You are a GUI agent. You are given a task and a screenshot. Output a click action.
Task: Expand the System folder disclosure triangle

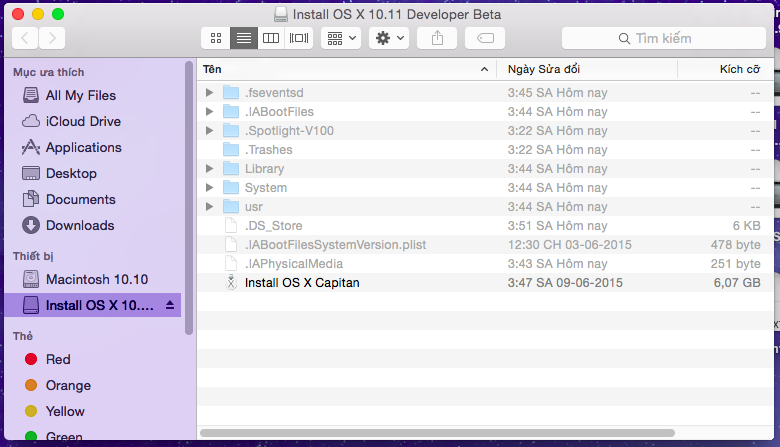(209, 188)
